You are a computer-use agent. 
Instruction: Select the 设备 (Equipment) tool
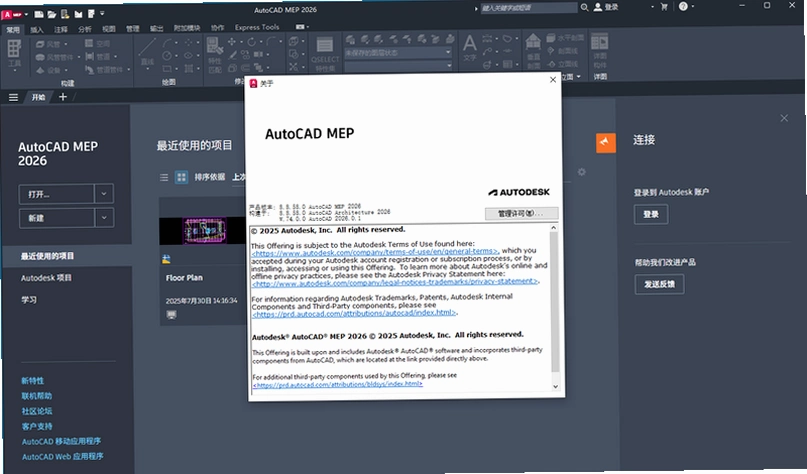(x=49, y=70)
